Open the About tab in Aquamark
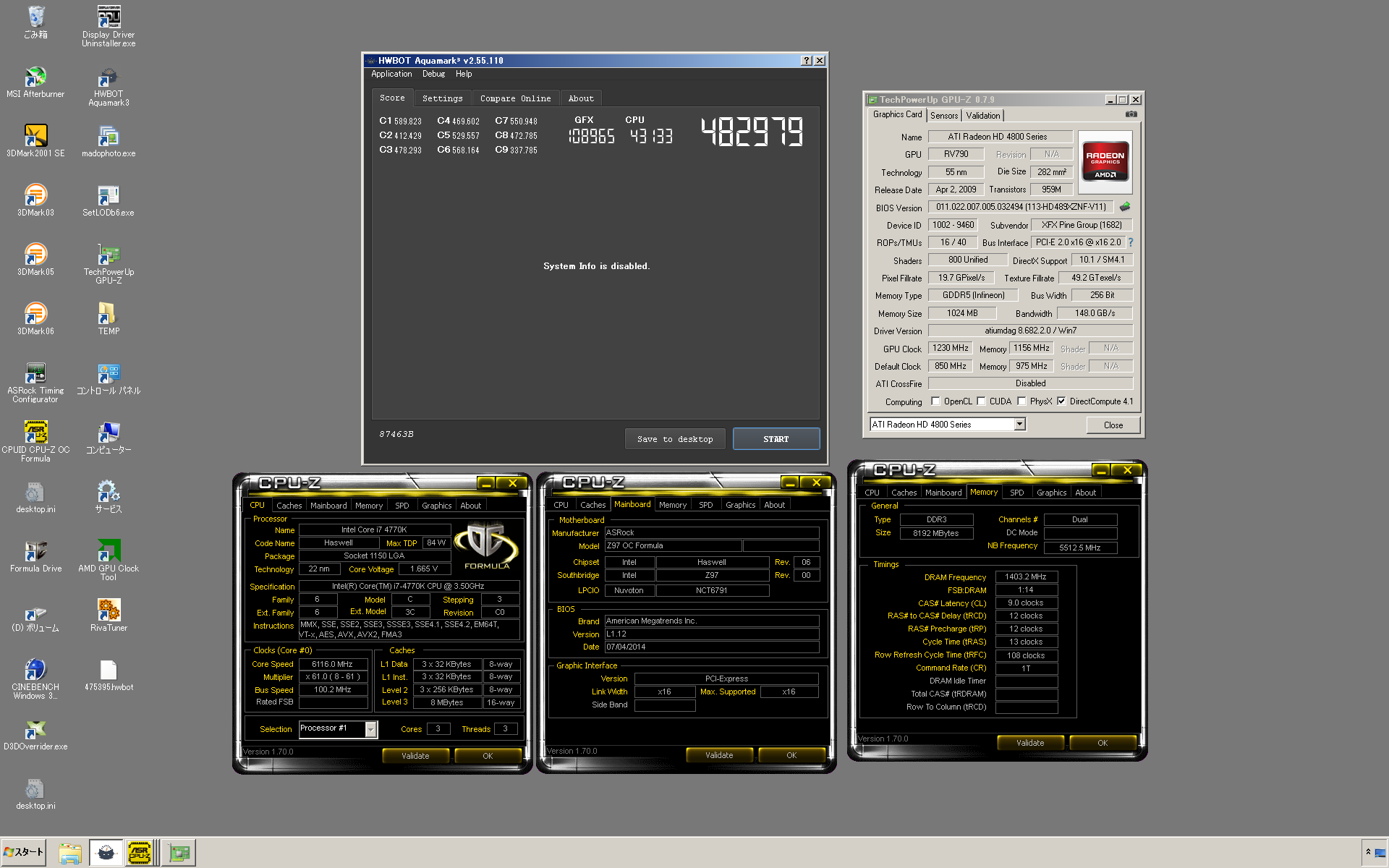The height and width of the screenshot is (868, 1389). (x=581, y=98)
